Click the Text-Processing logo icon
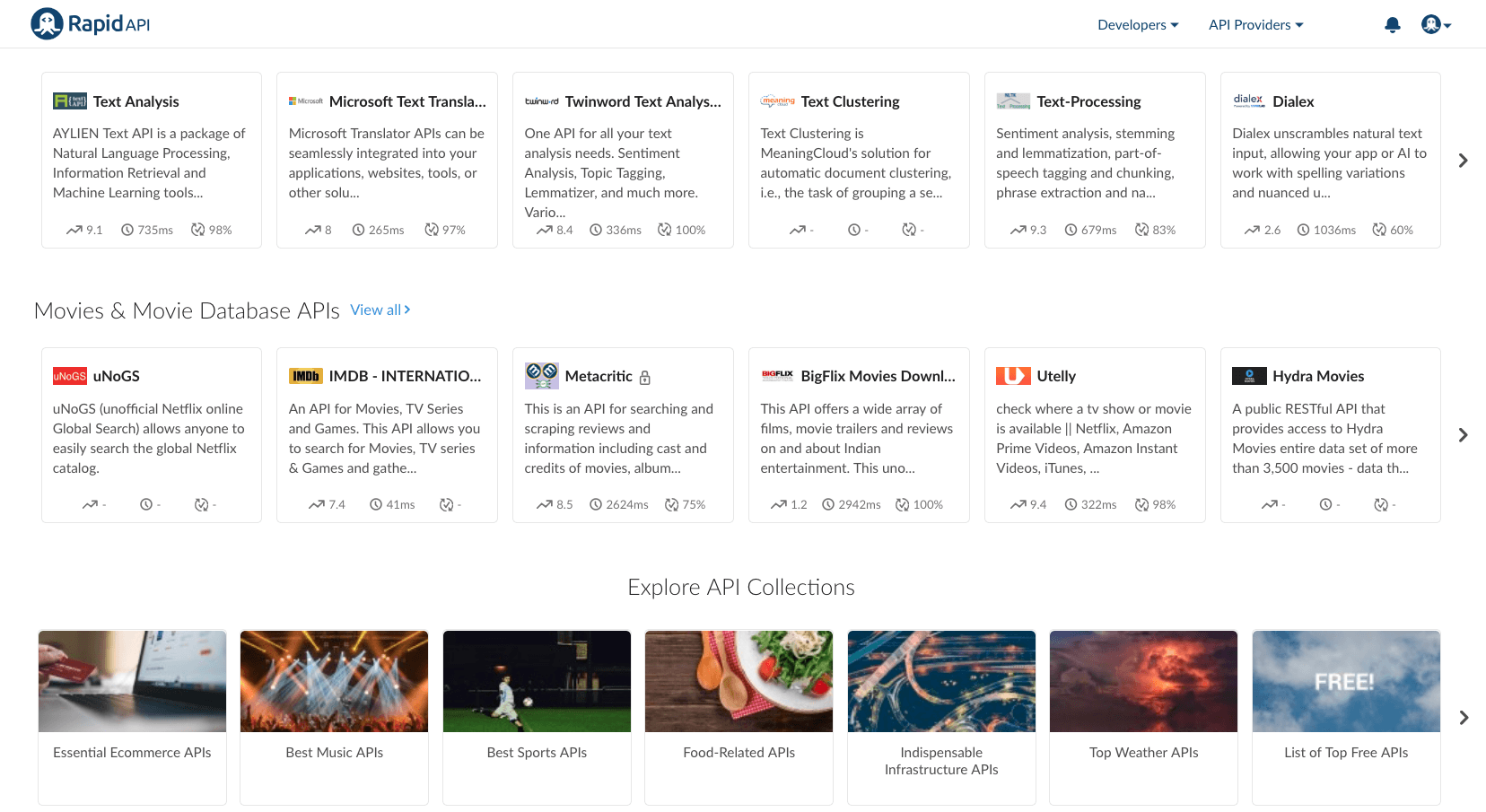 tap(1013, 101)
